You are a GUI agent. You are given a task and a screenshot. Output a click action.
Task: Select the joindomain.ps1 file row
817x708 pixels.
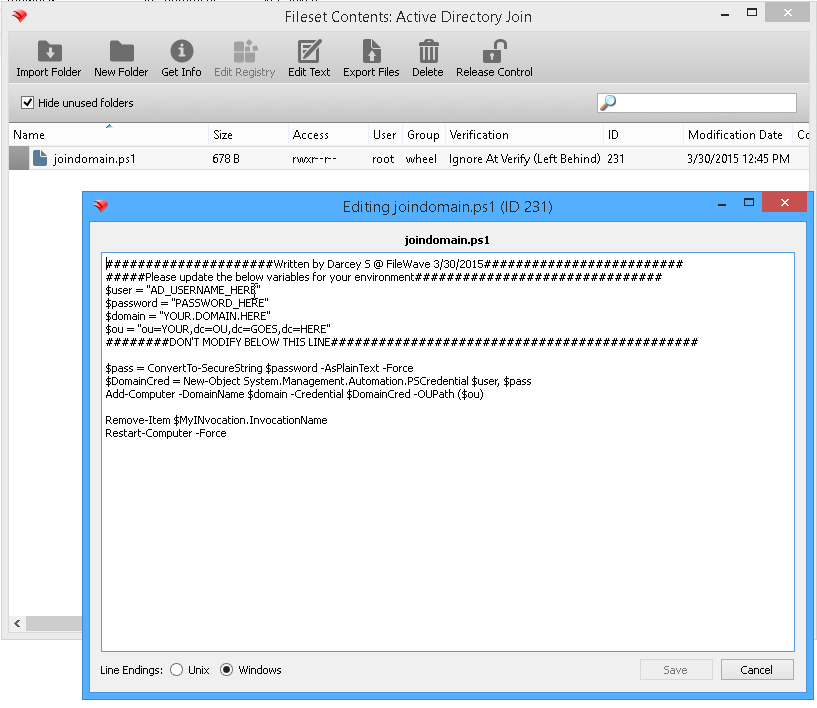coord(408,158)
